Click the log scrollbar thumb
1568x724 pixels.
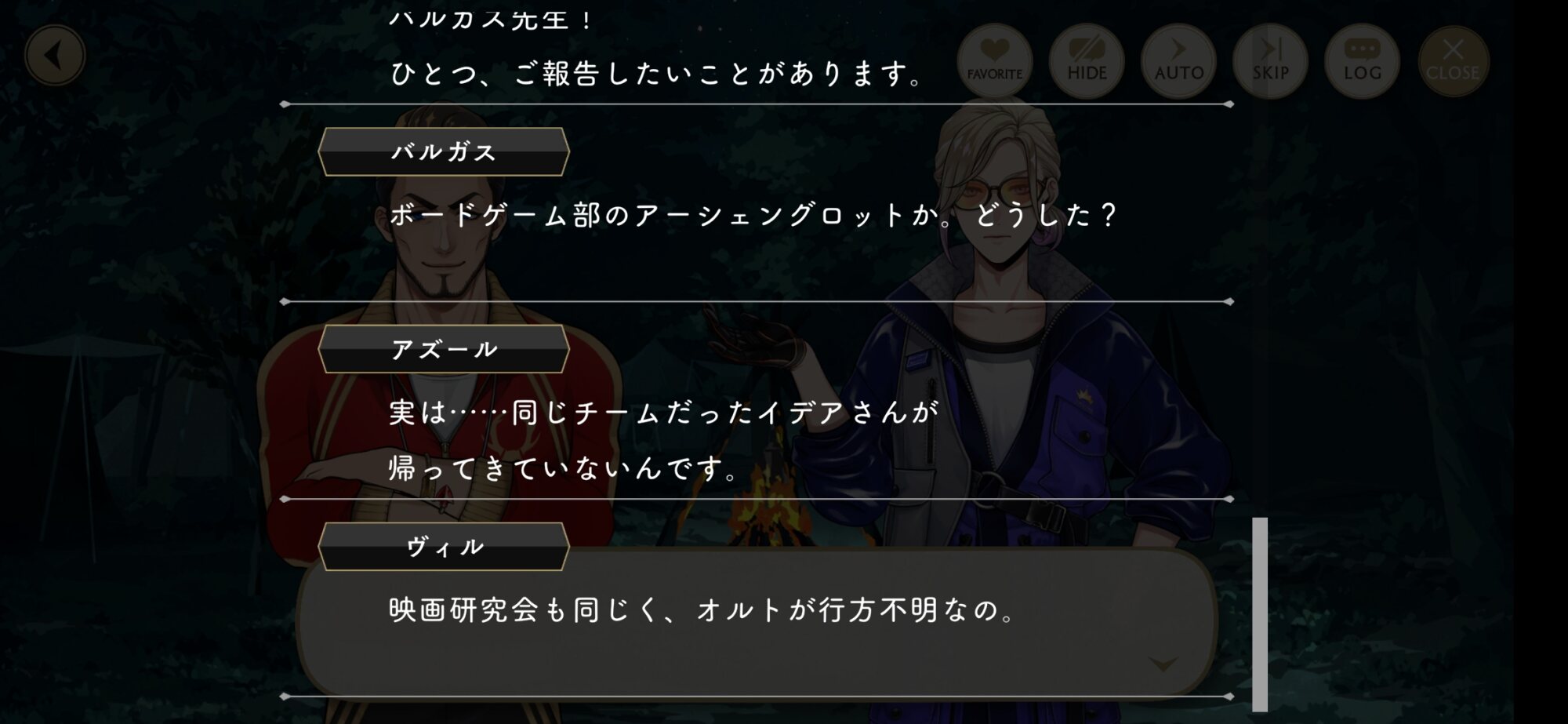coord(1260,614)
